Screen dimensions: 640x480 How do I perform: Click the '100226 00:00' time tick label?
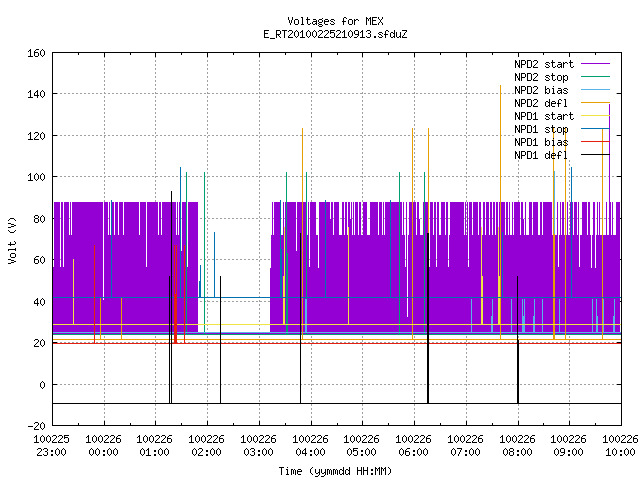point(103,446)
